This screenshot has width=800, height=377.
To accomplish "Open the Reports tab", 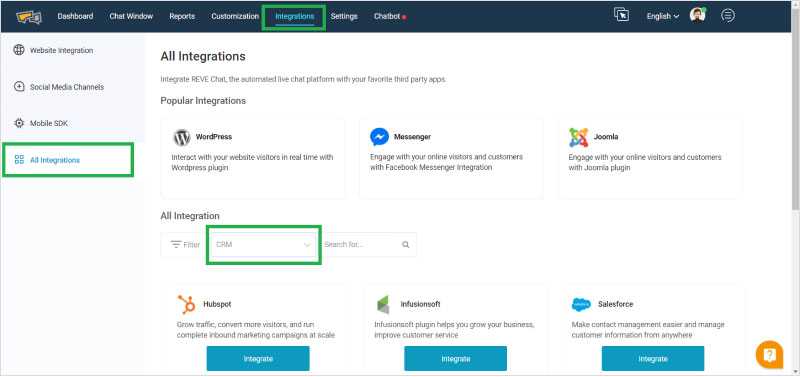I will point(182,16).
